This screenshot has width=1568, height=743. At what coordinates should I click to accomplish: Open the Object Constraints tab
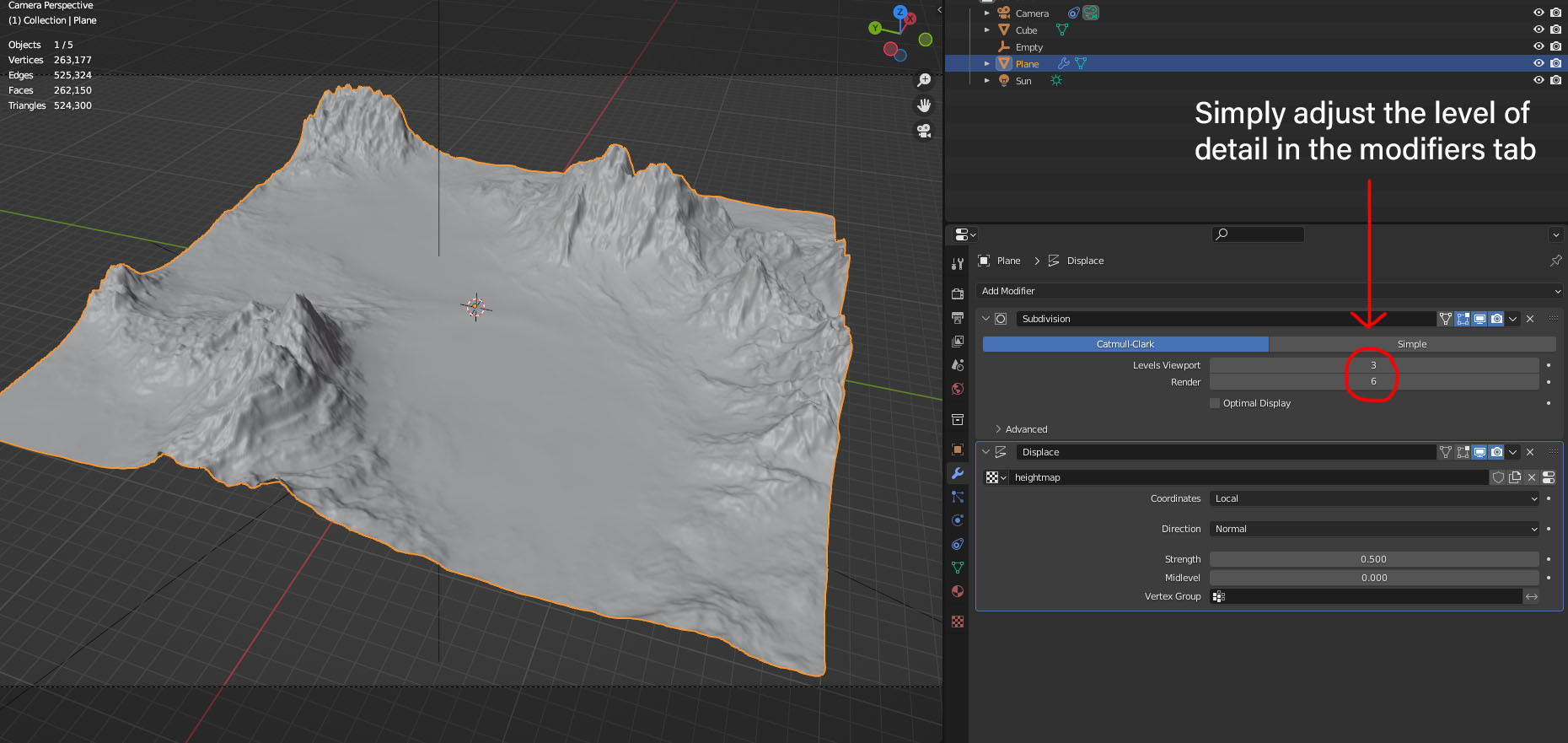(x=958, y=544)
